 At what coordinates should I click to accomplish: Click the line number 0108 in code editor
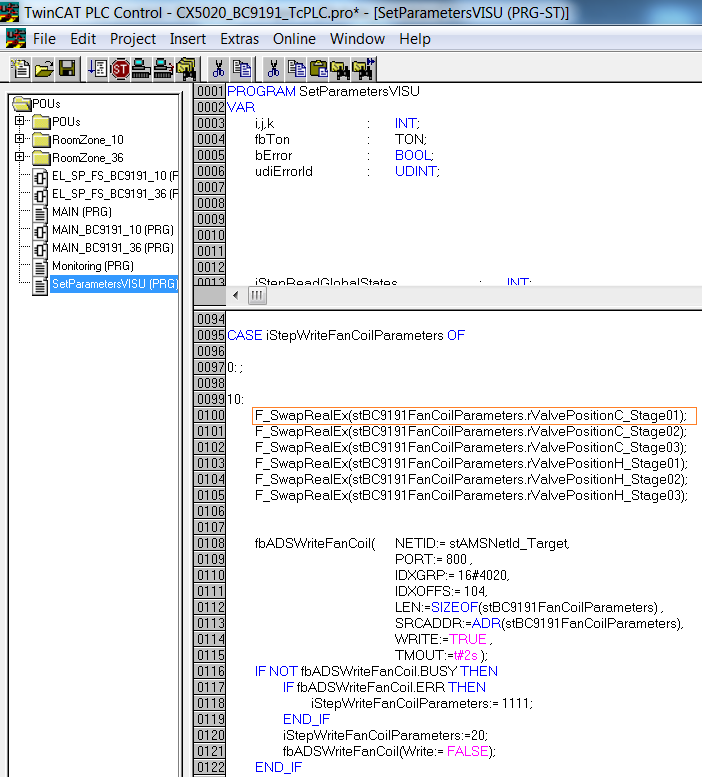[x=210, y=543]
